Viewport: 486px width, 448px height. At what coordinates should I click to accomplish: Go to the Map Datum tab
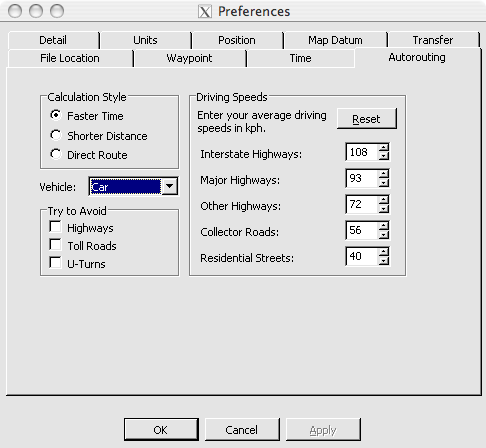[335, 40]
